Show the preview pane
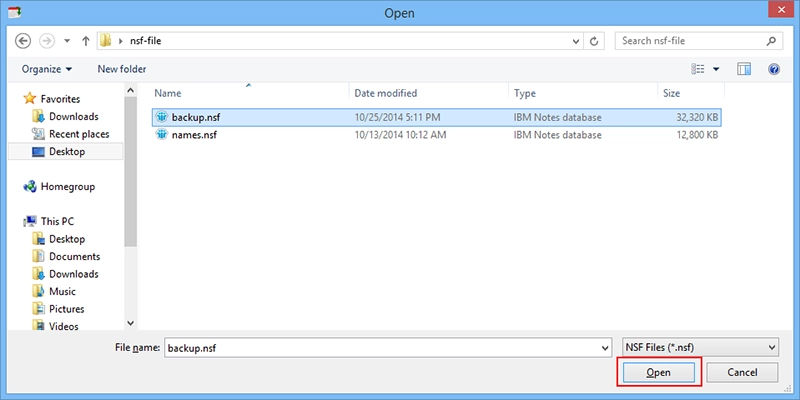 click(744, 69)
